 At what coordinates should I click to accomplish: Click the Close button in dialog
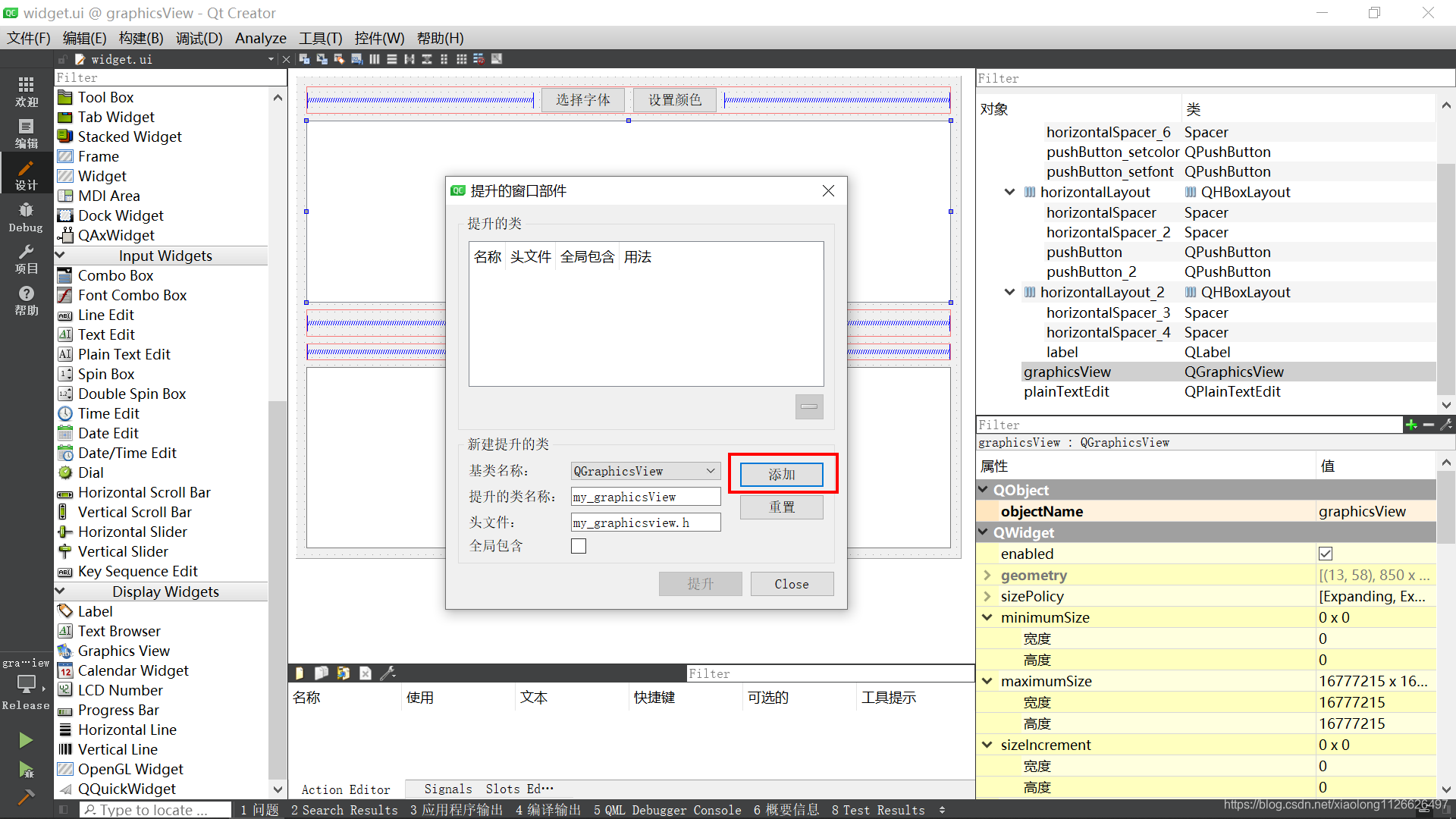792,584
